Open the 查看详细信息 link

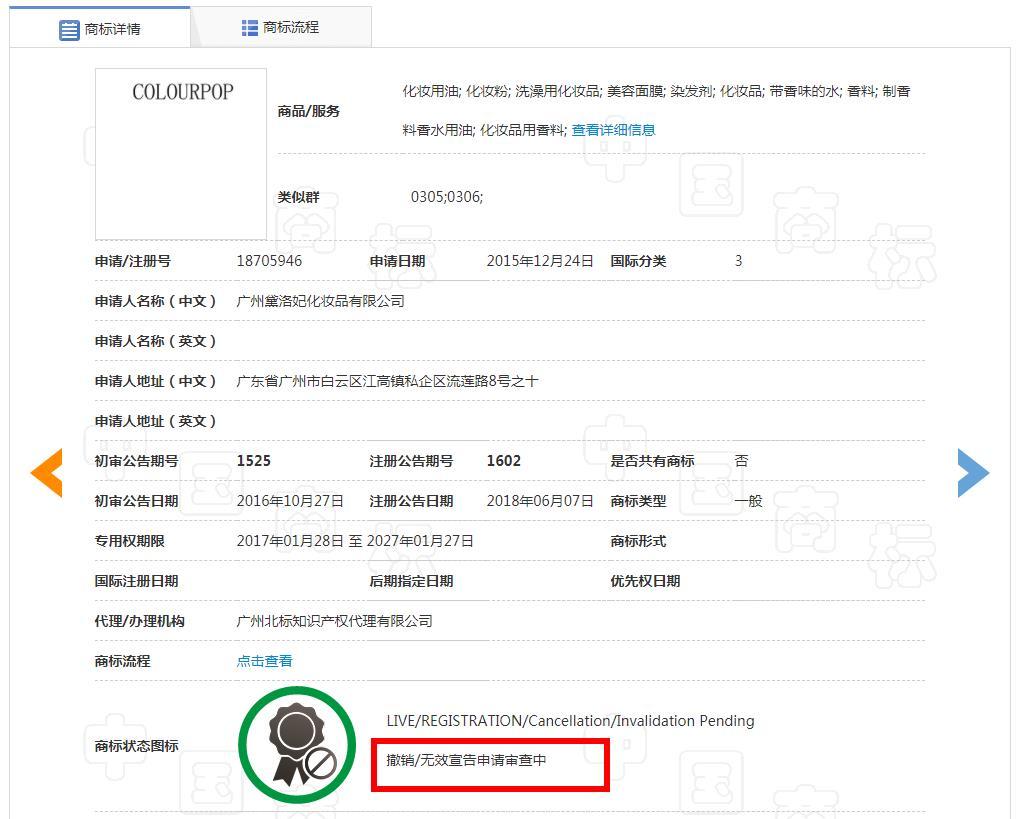tap(613, 130)
